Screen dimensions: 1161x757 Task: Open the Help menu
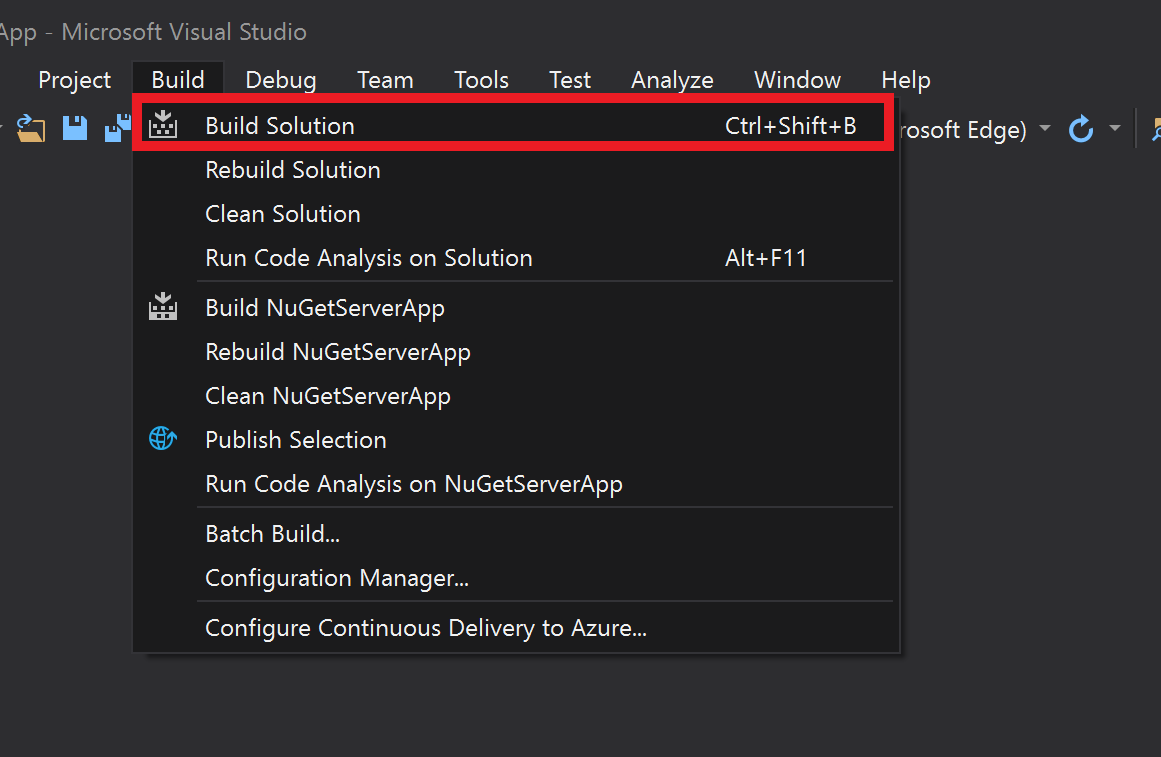point(906,79)
